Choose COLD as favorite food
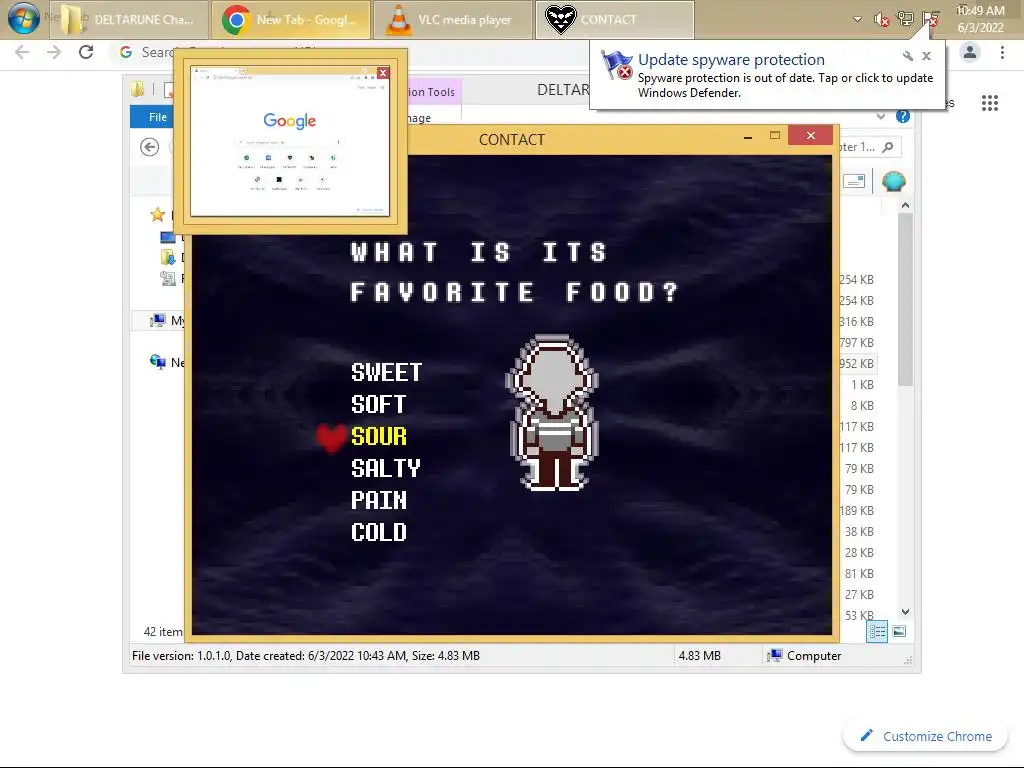Viewport: 1024px width, 768px height. (x=379, y=532)
